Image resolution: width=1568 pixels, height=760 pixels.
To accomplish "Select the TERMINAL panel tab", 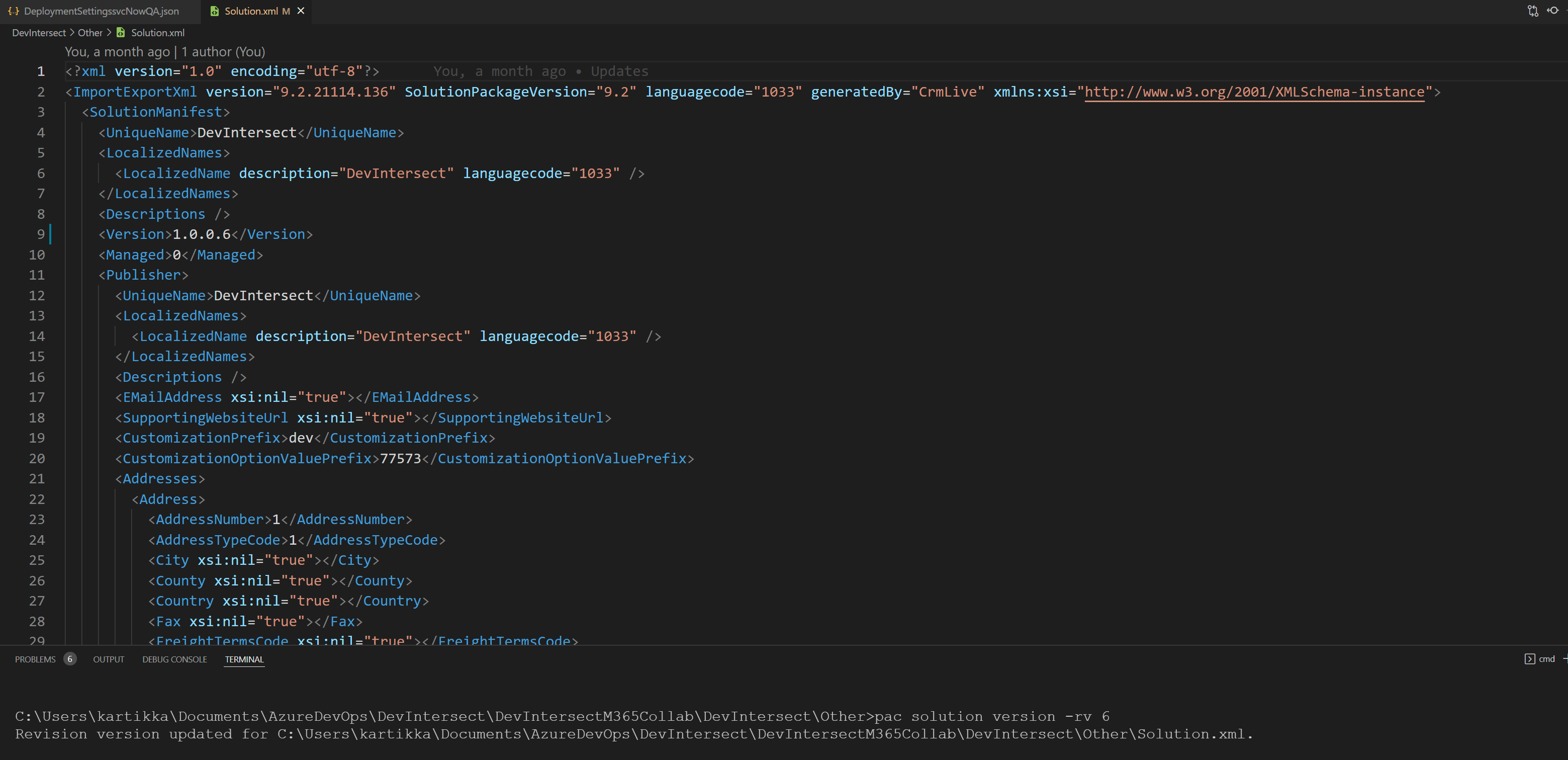I will [x=244, y=659].
